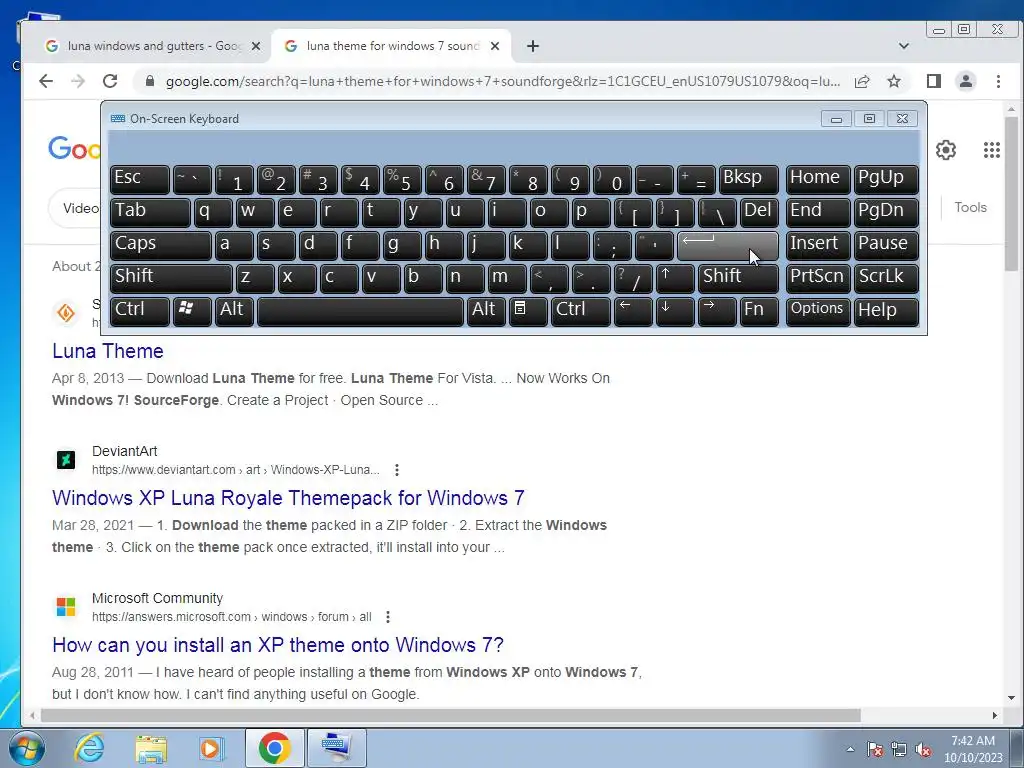Open Microsoft Community result options dots
Screen dimensions: 1024x768
pyautogui.click(x=388, y=616)
